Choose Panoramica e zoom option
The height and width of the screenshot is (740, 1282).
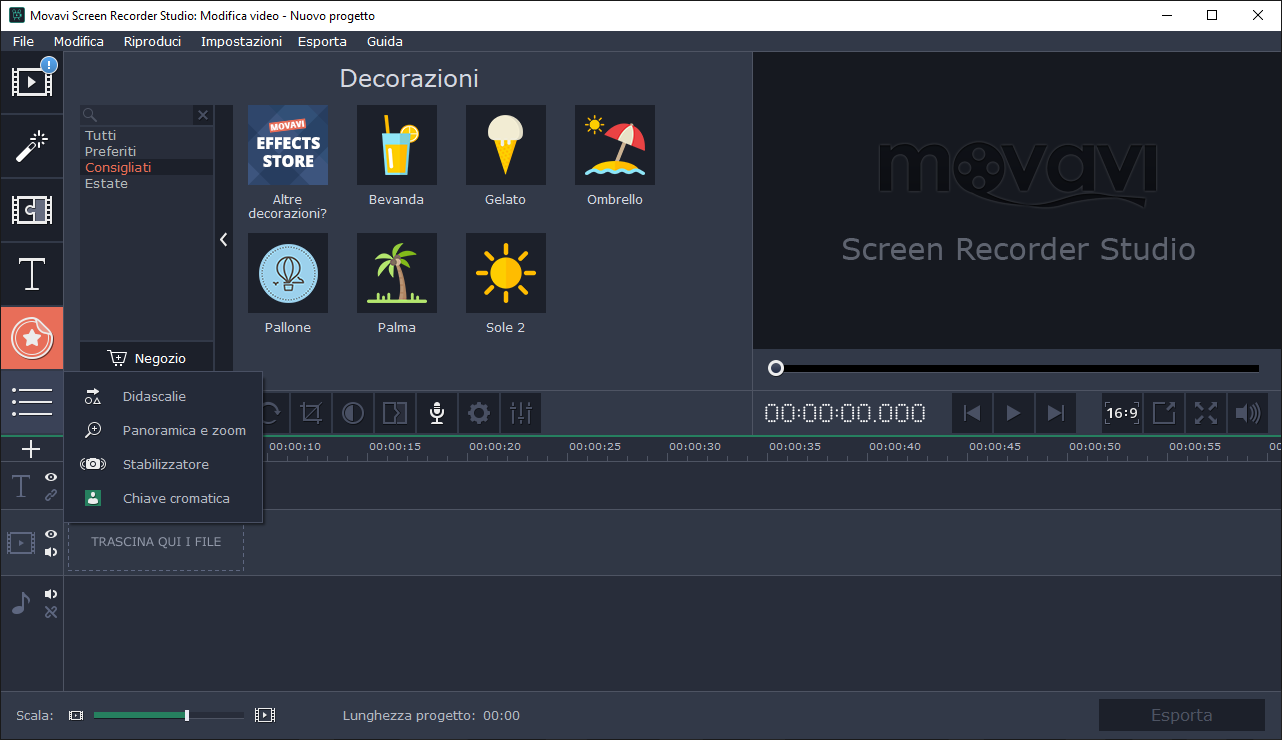(x=163, y=430)
